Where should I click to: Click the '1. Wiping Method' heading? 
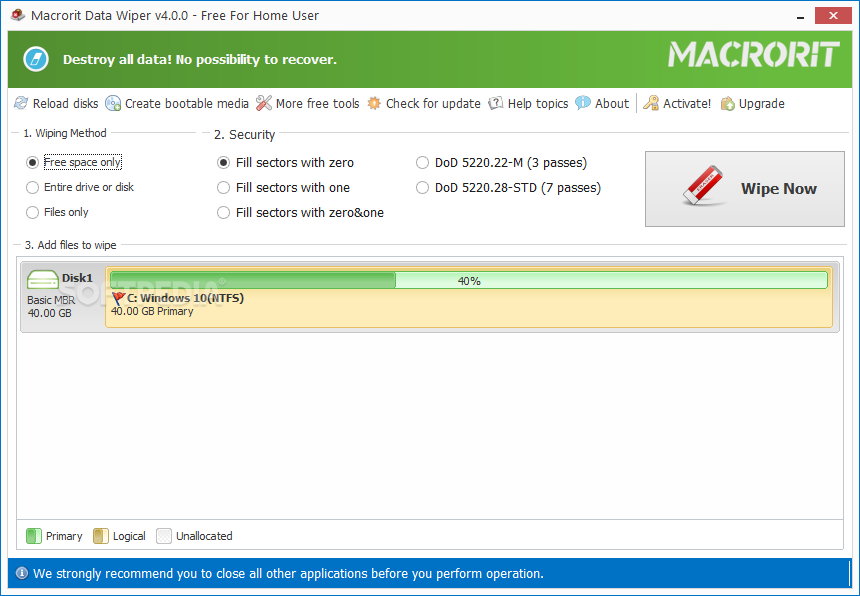pos(65,133)
